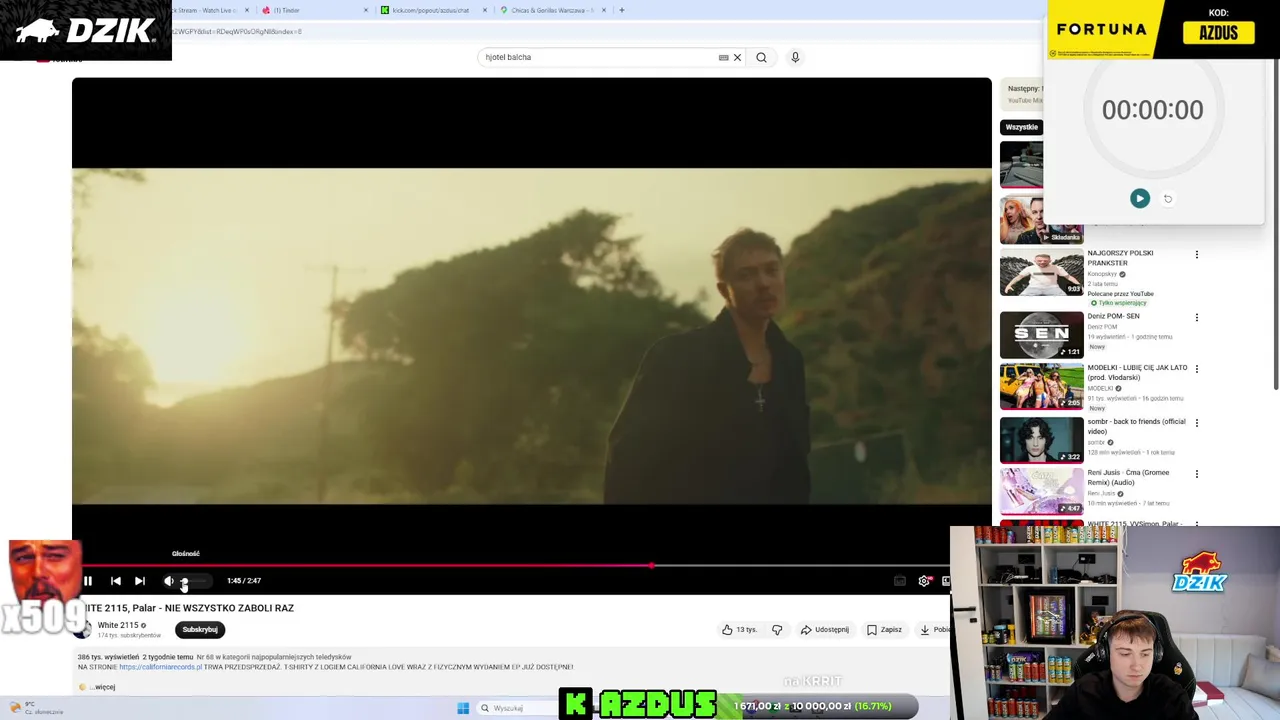Save the video with Zapisz
Viewport: 1280px width, 720px height.
tap(884, 630)
